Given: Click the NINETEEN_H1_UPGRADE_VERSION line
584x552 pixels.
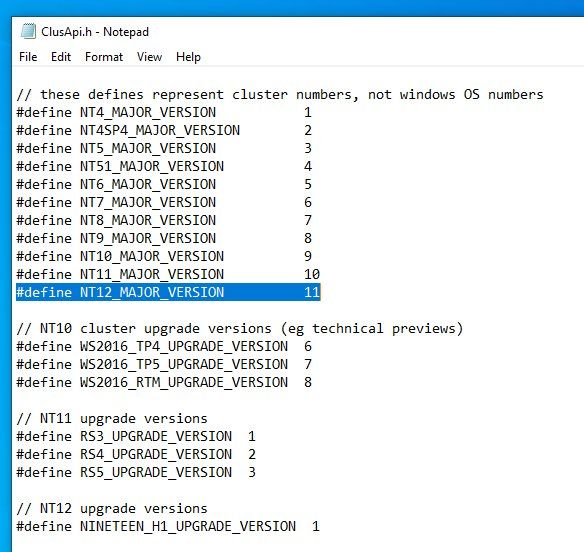Looking at the screenshot, I should pos(168,526).
